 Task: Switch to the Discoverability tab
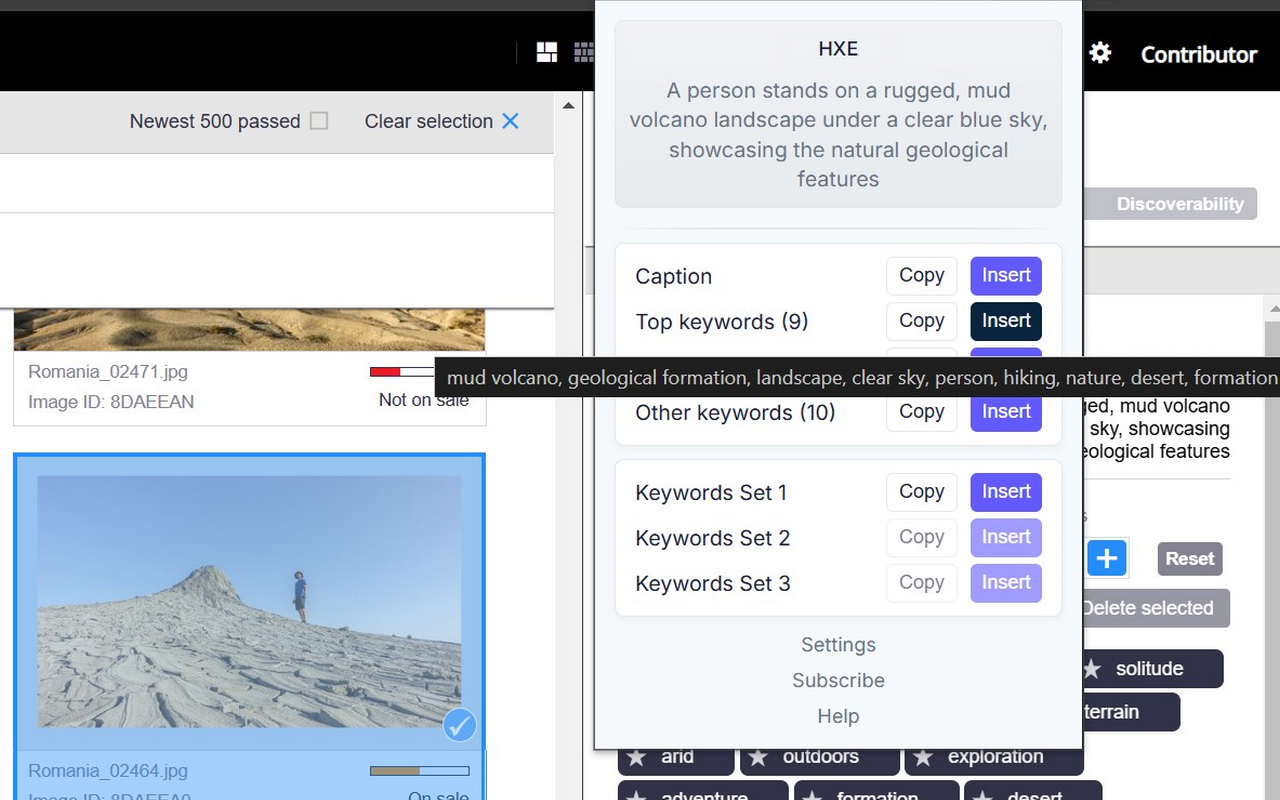tap(1181, 204)
